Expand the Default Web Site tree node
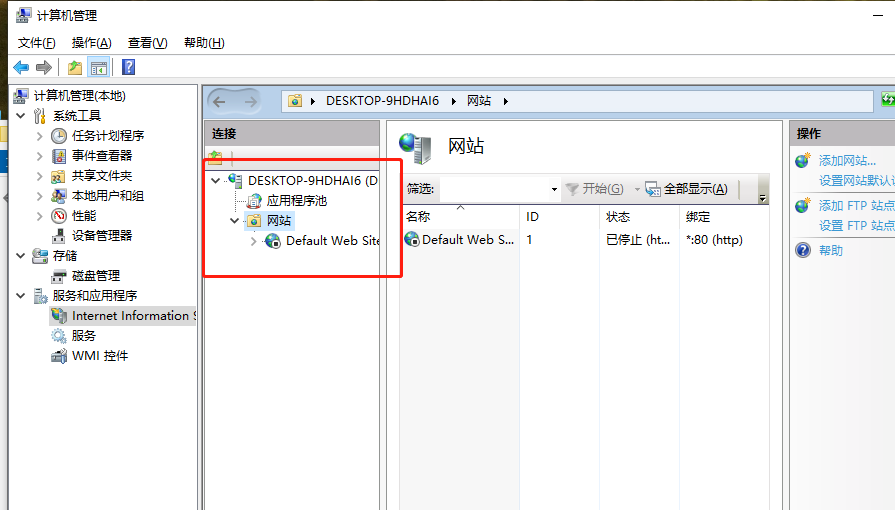This screenshot has height=510, width=895. 253,241
